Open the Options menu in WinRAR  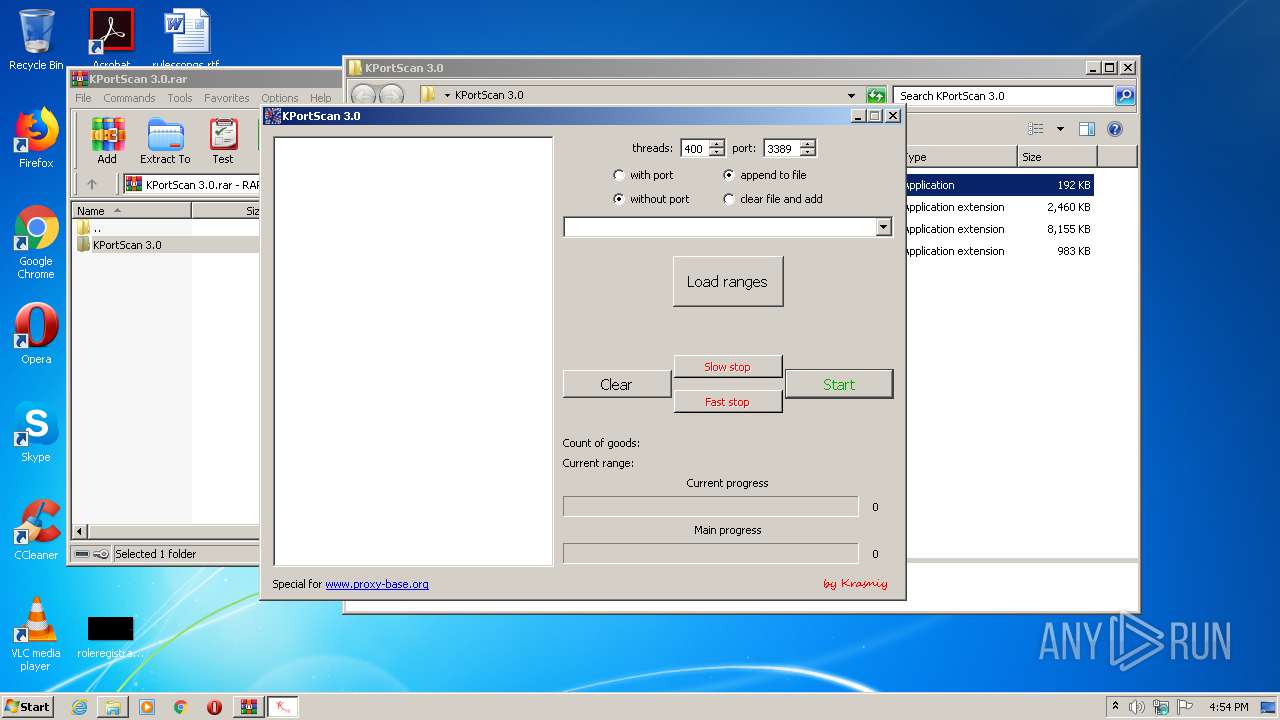click(280, 98)
